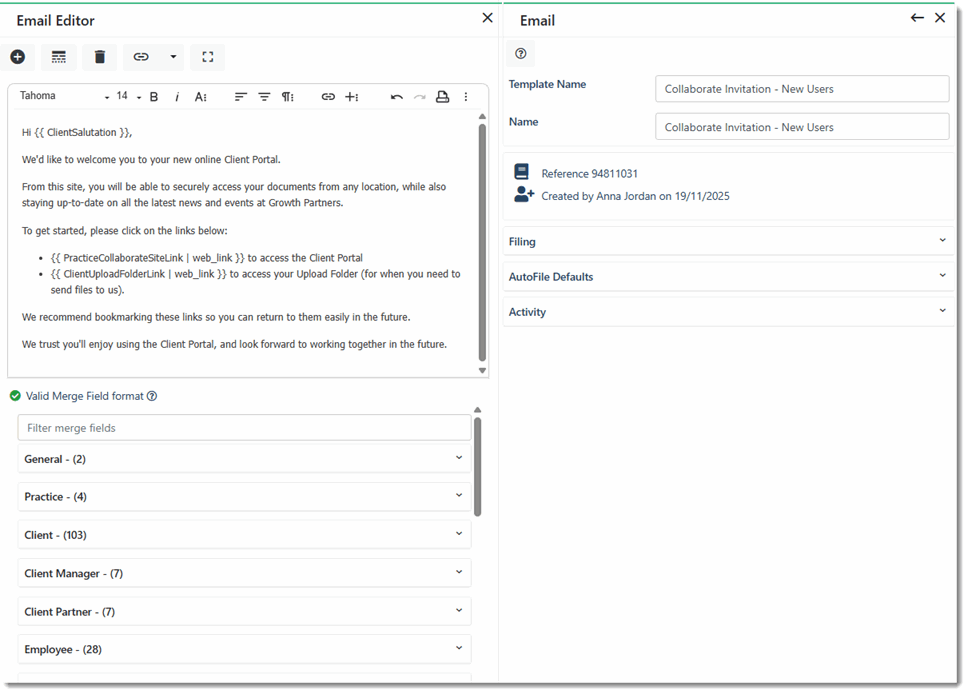
Task: Click the email body vertical scrollbar
Action: [x=482, y=242]
